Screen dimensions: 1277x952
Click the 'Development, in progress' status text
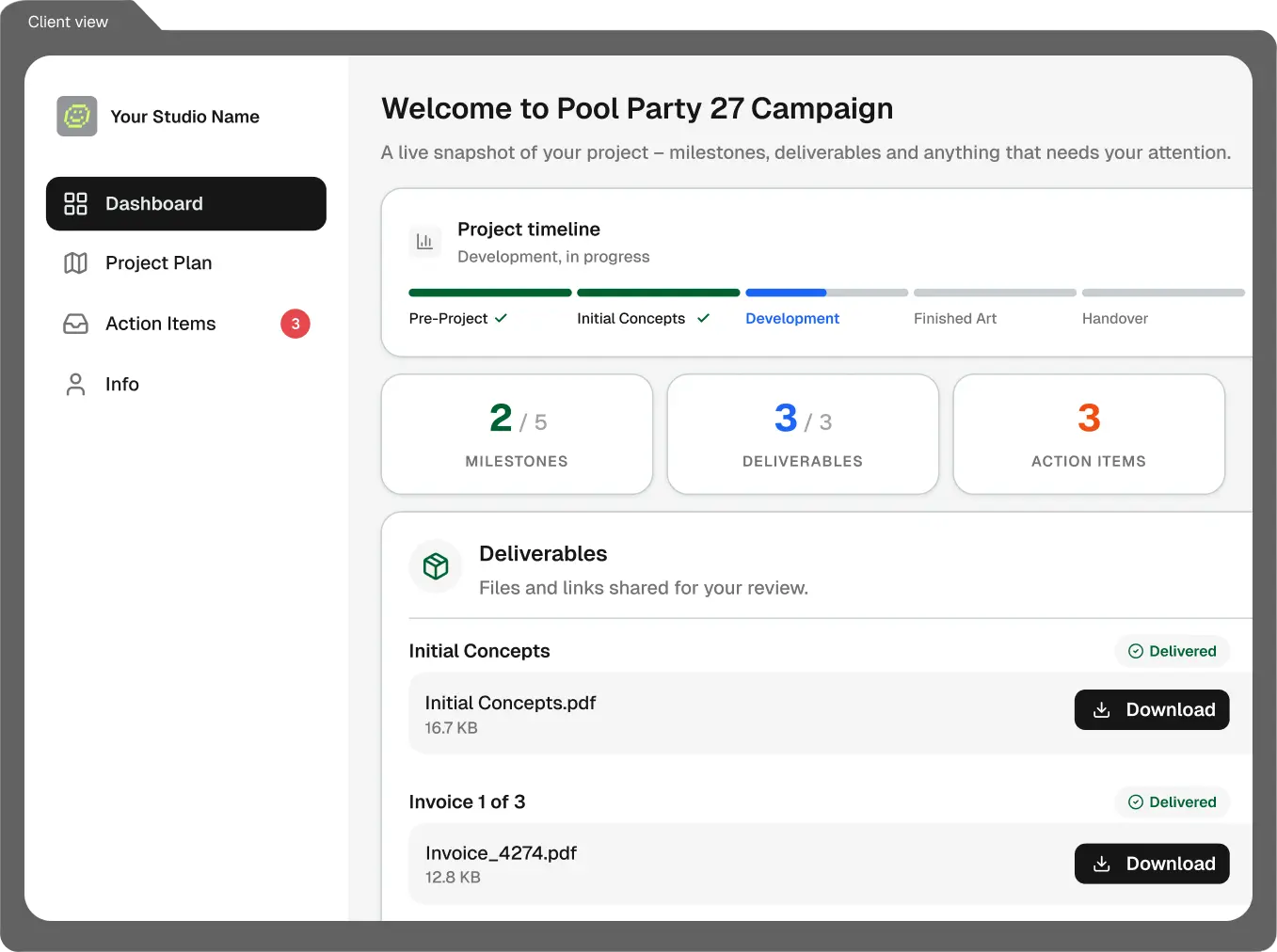click(553, 257)
